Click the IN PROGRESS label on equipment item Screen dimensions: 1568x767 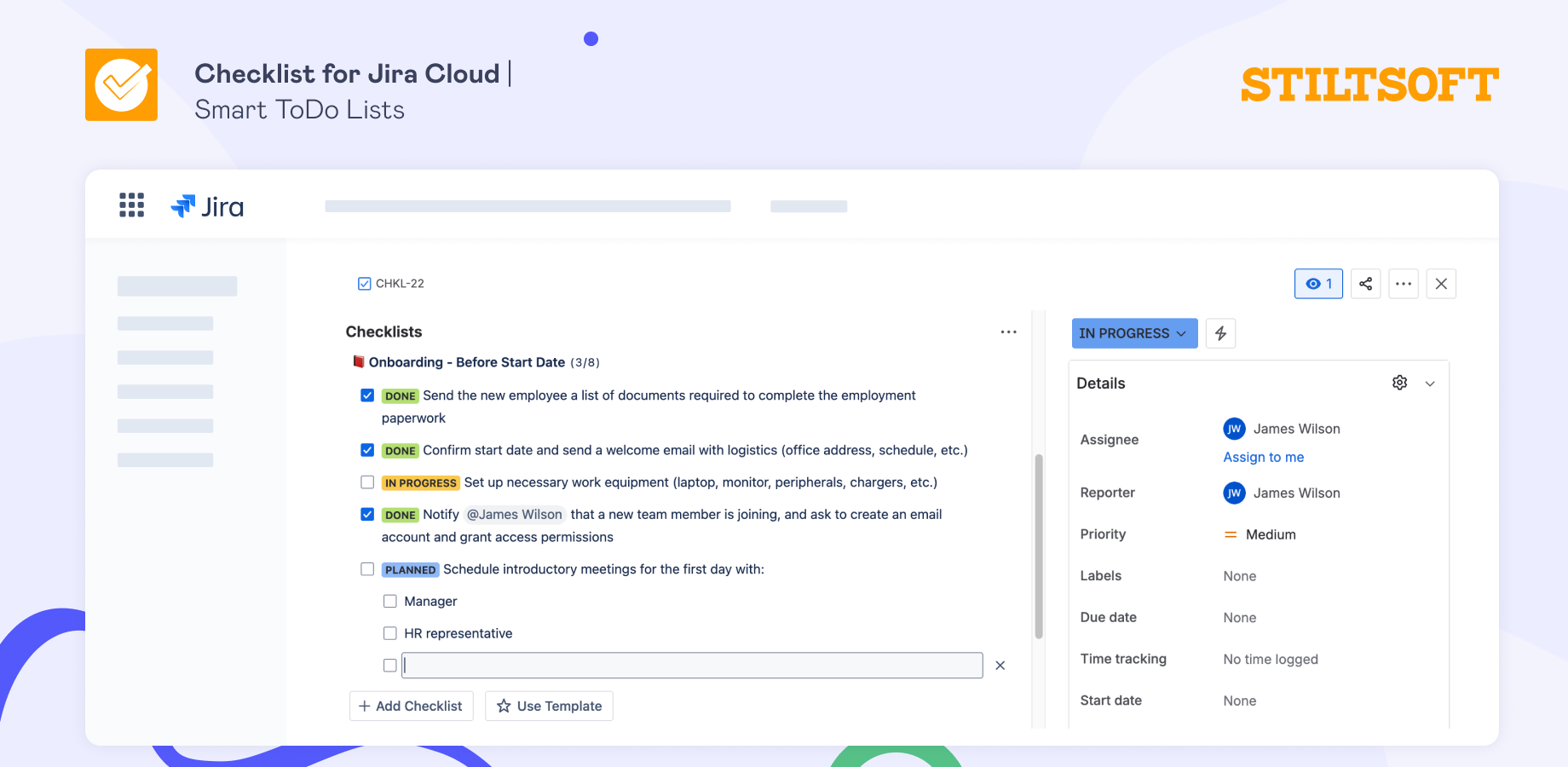coord(421,483)
